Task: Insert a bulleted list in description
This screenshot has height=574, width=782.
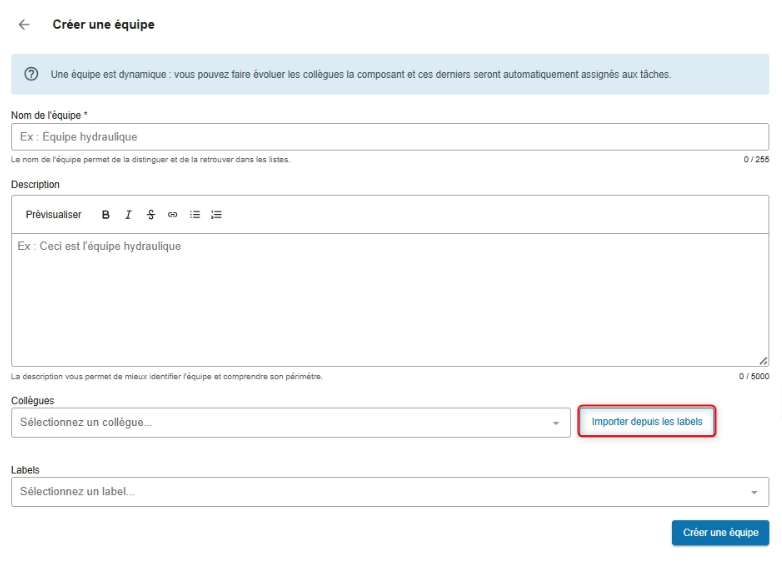Action: (x=194, y=214)
